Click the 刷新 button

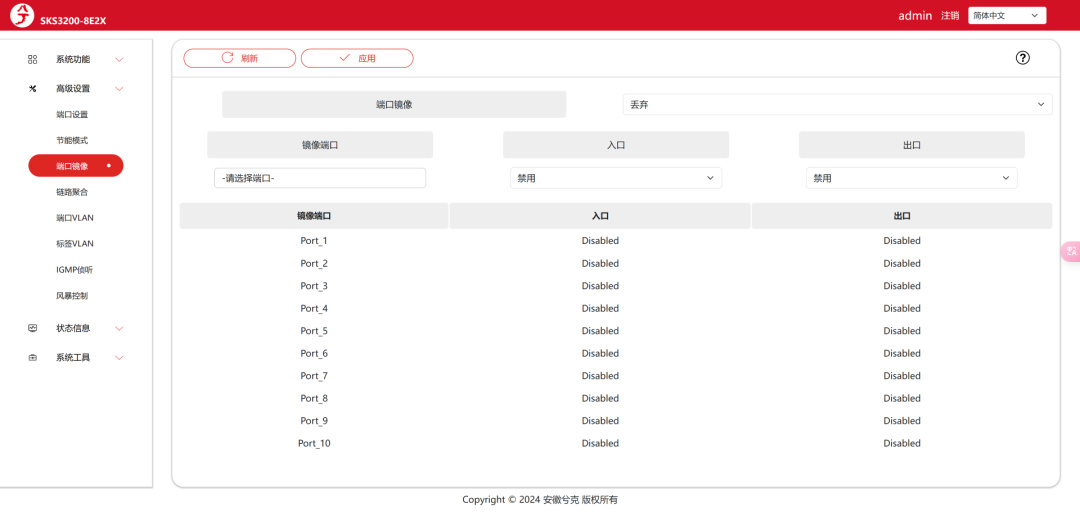[240, 59]
